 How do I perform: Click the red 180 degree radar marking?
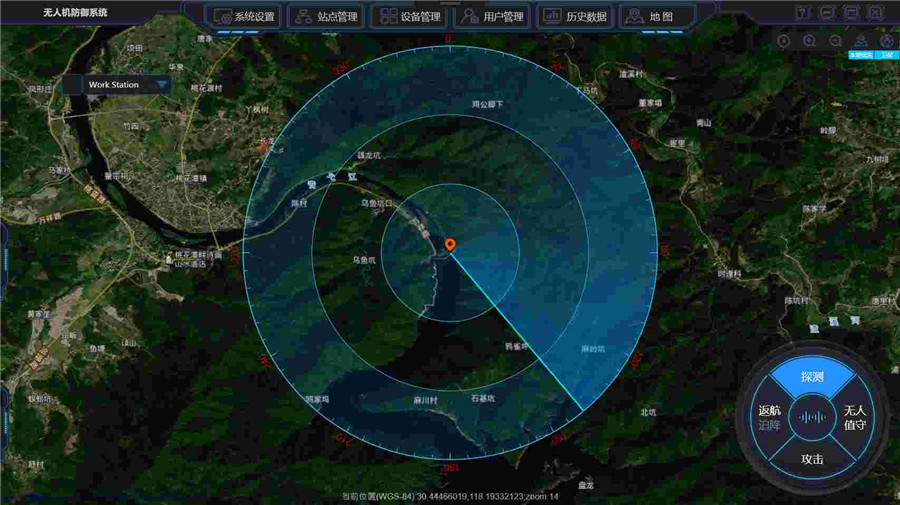pos(450,468)
